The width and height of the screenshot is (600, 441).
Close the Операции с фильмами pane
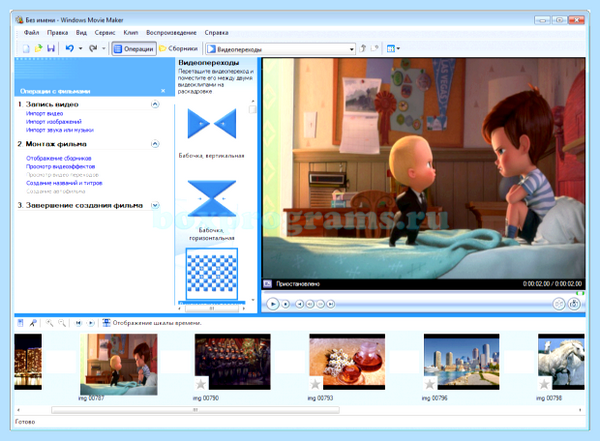(x=163, y=91)
